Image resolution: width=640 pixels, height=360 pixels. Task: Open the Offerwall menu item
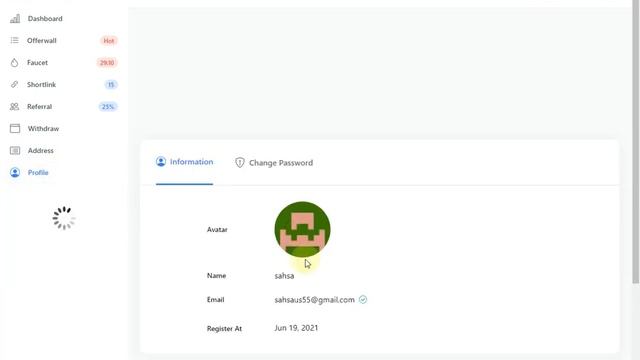[x=42, y=40]
